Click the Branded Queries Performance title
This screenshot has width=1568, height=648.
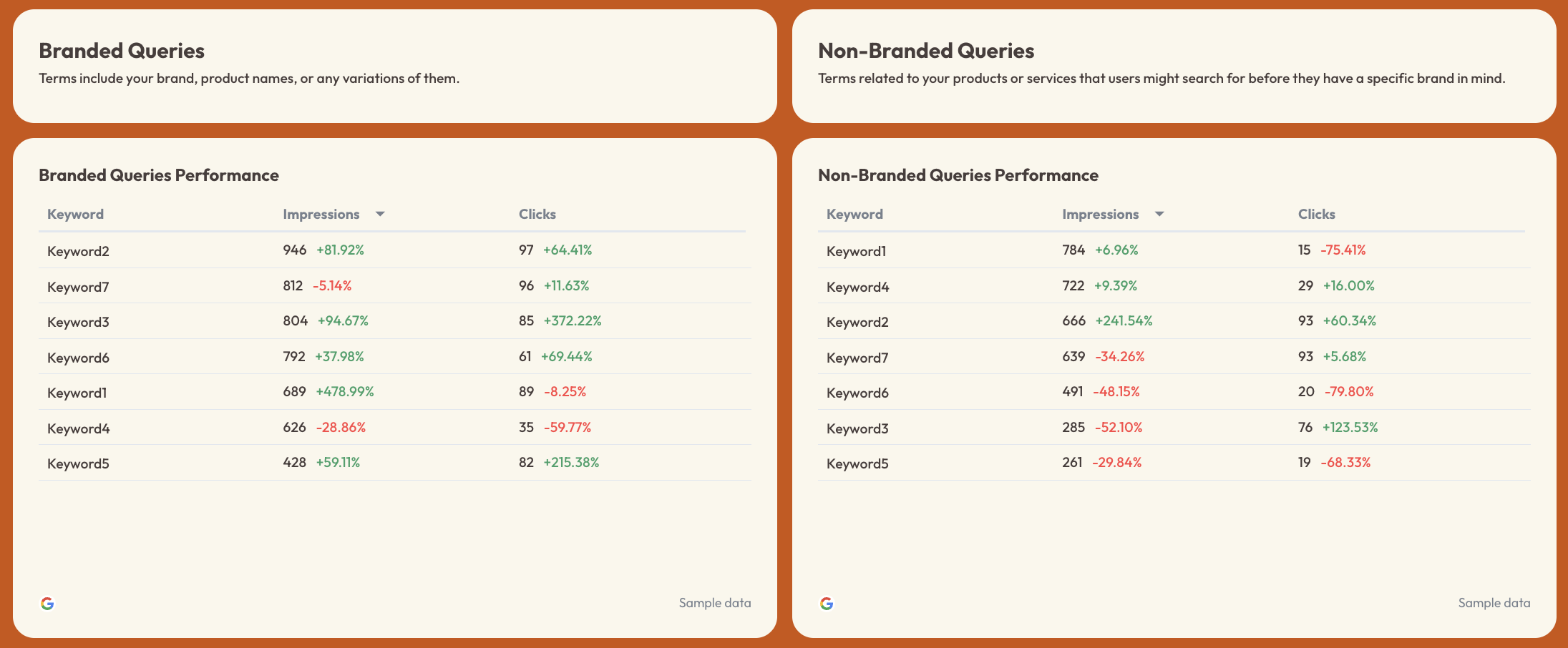[x=158, y=175]
